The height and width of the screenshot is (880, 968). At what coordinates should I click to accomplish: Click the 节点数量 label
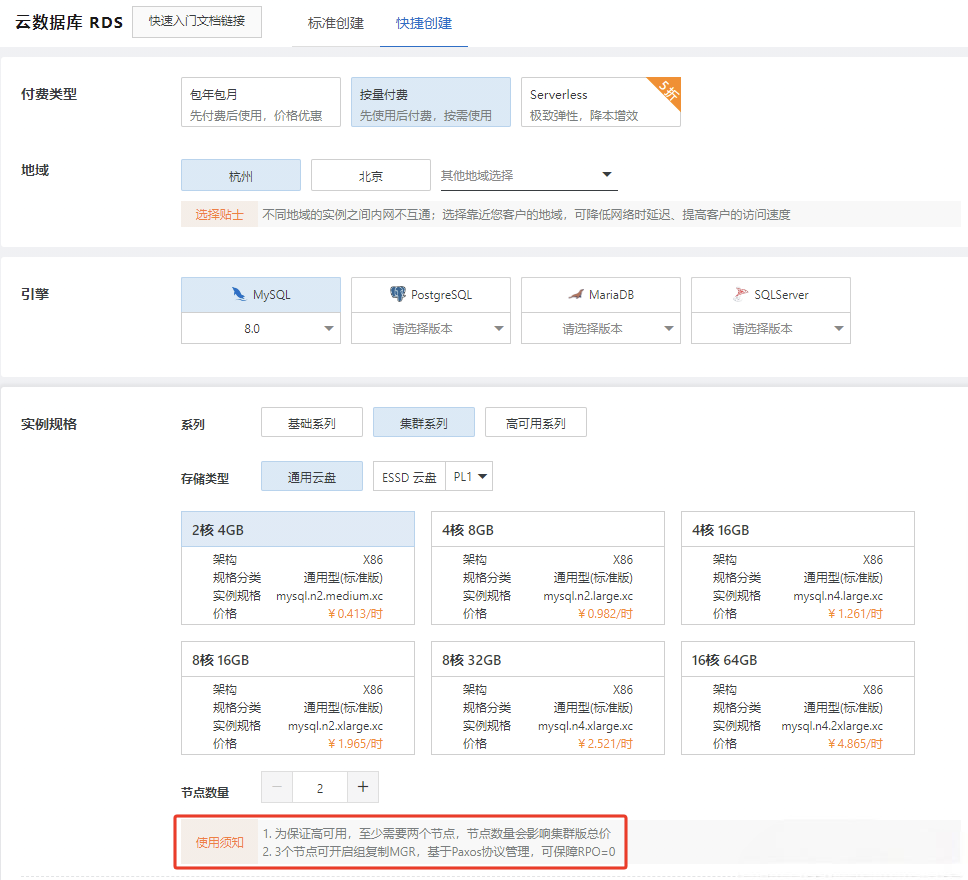pos(205,792)
